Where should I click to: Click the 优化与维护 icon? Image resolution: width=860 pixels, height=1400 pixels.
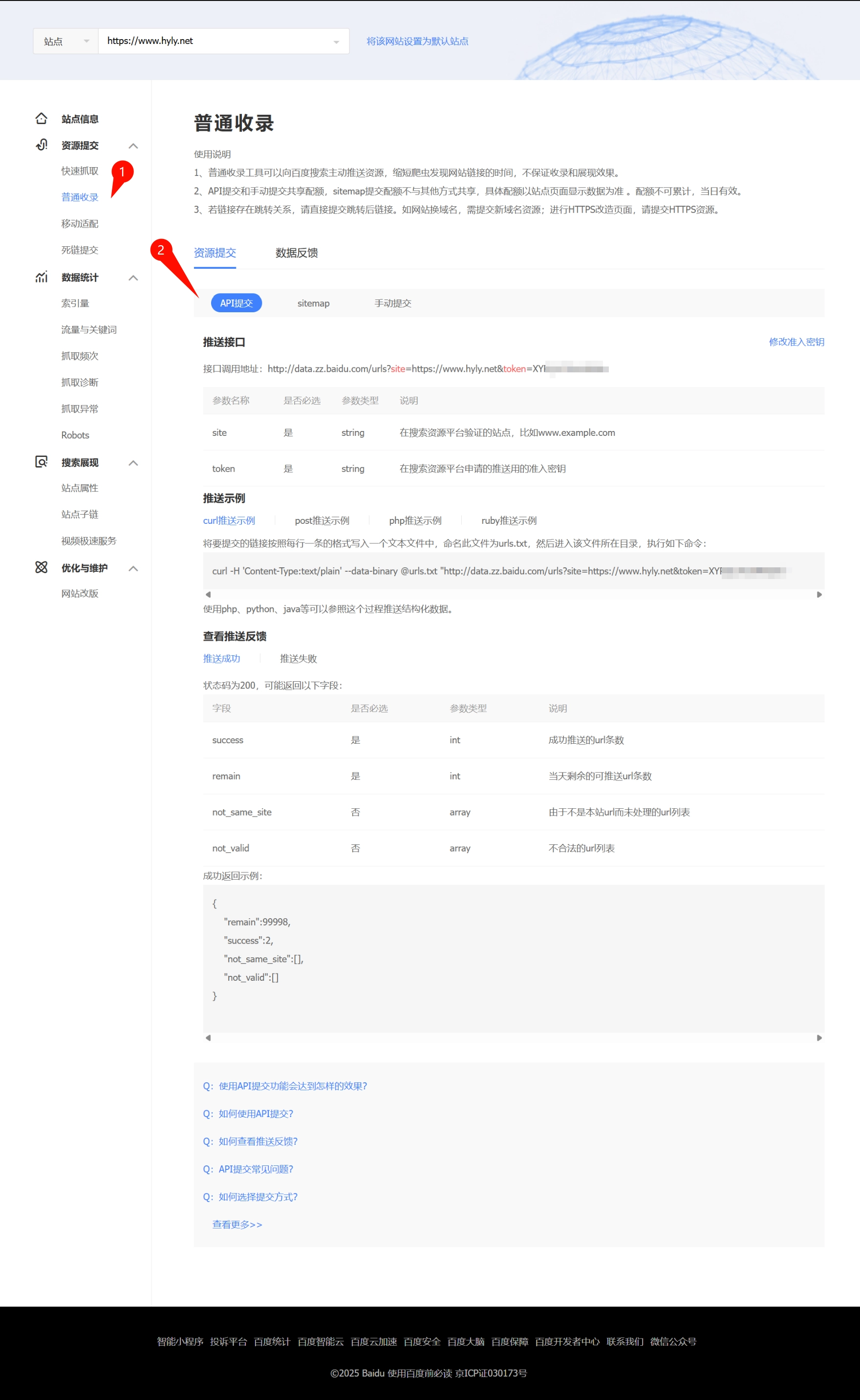coord(41,567)
